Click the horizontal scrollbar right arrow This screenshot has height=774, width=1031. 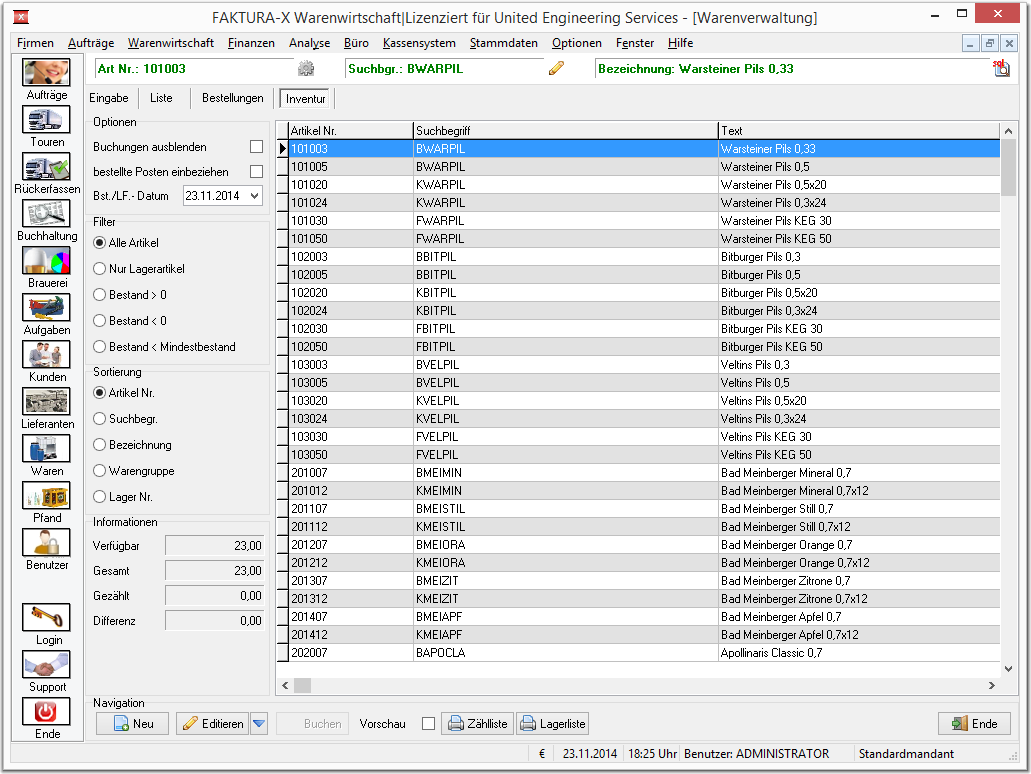coord(992,685)
